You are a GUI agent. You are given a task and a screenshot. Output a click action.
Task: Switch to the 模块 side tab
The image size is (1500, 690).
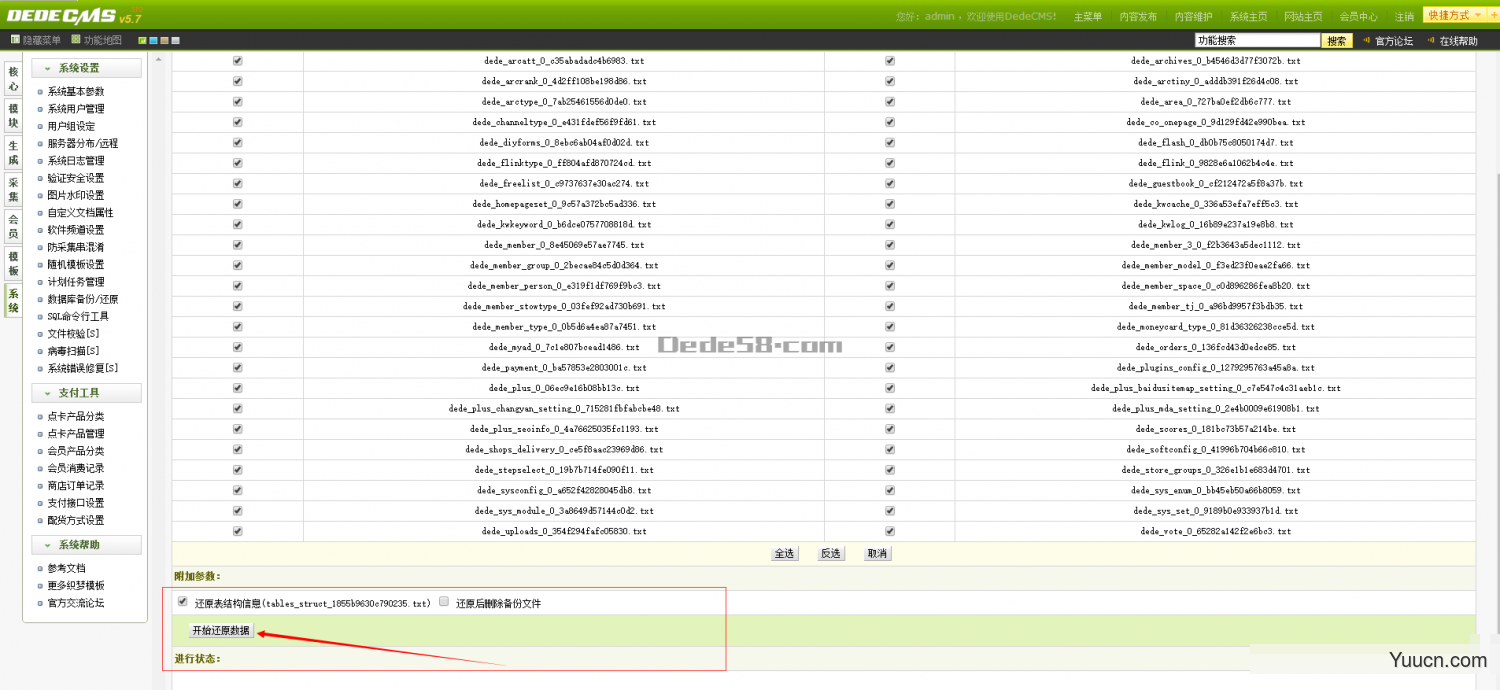coord(13,115)
